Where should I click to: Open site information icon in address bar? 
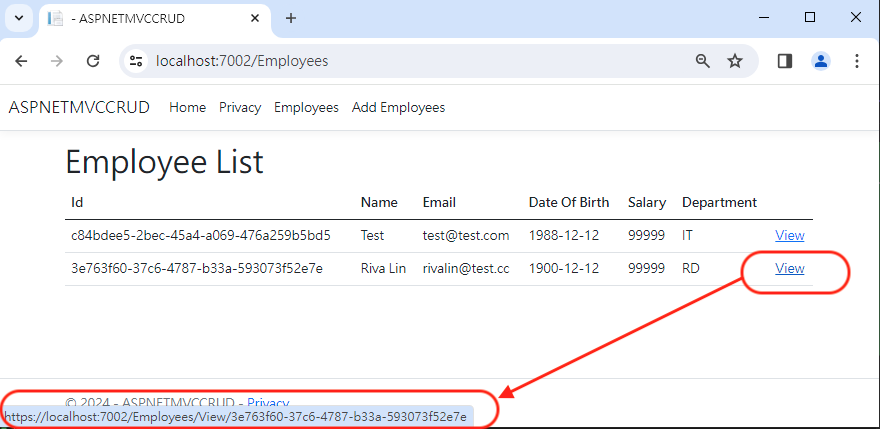(137, 61)
